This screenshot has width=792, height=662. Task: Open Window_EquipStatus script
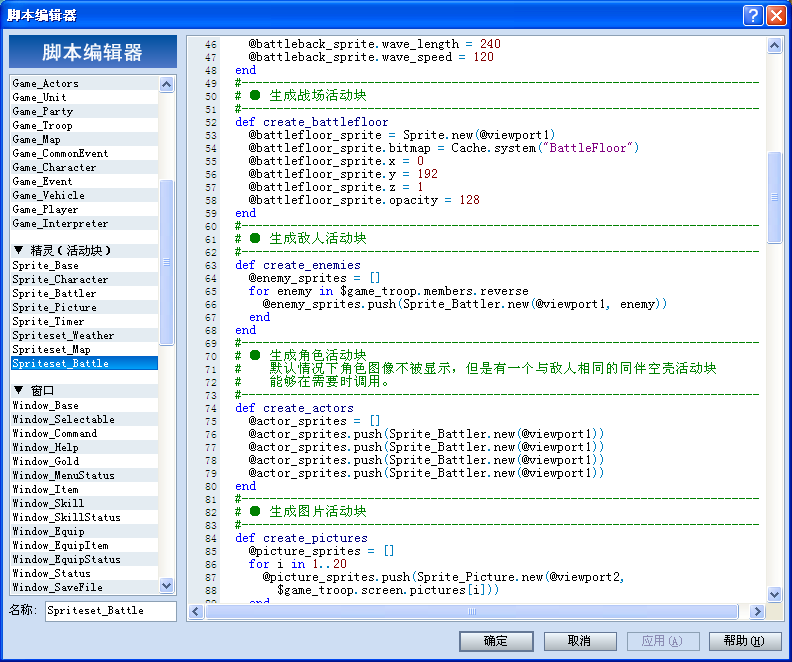tap(84, 559)
